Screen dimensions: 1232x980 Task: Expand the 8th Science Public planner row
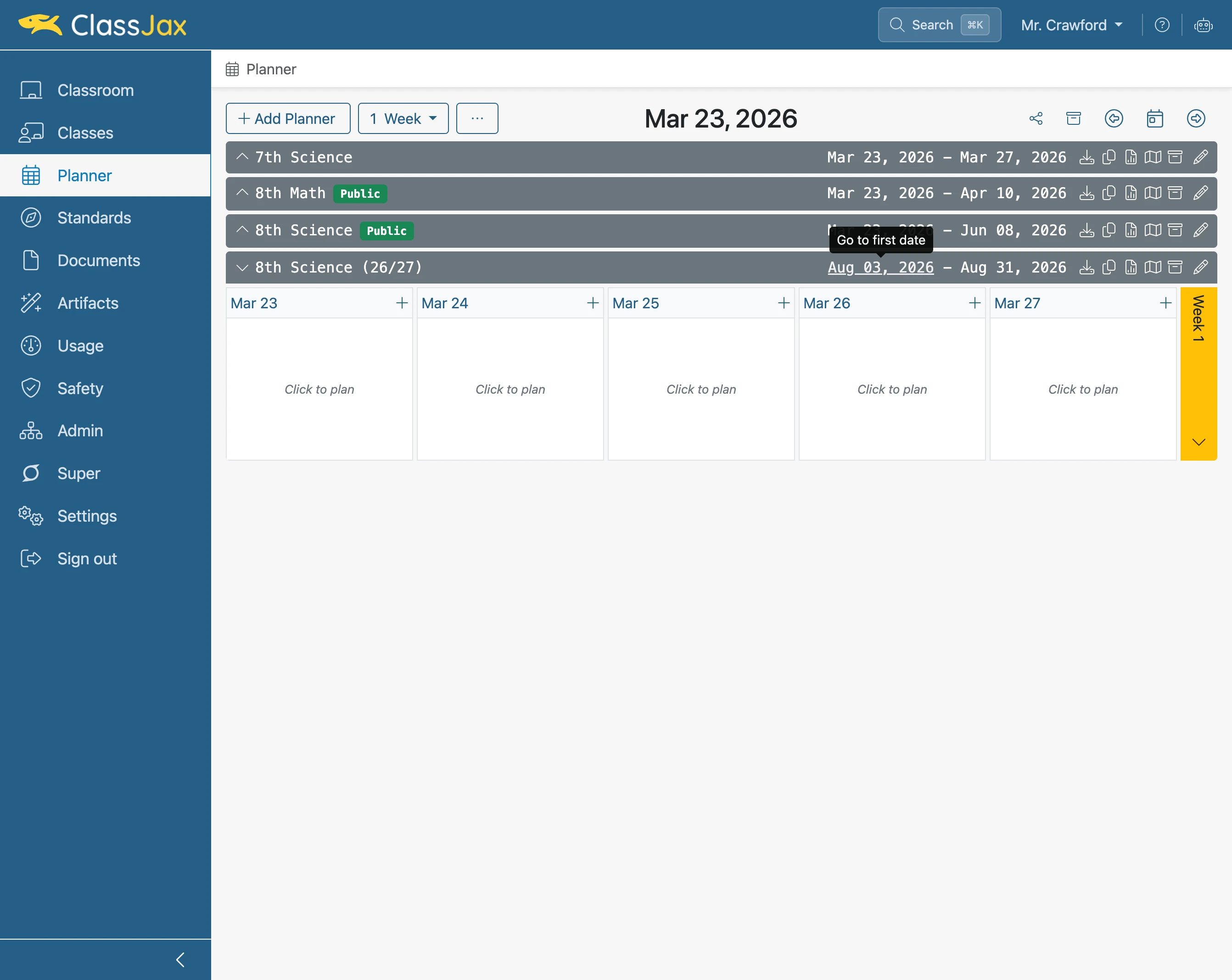click(x=242, y=229)
